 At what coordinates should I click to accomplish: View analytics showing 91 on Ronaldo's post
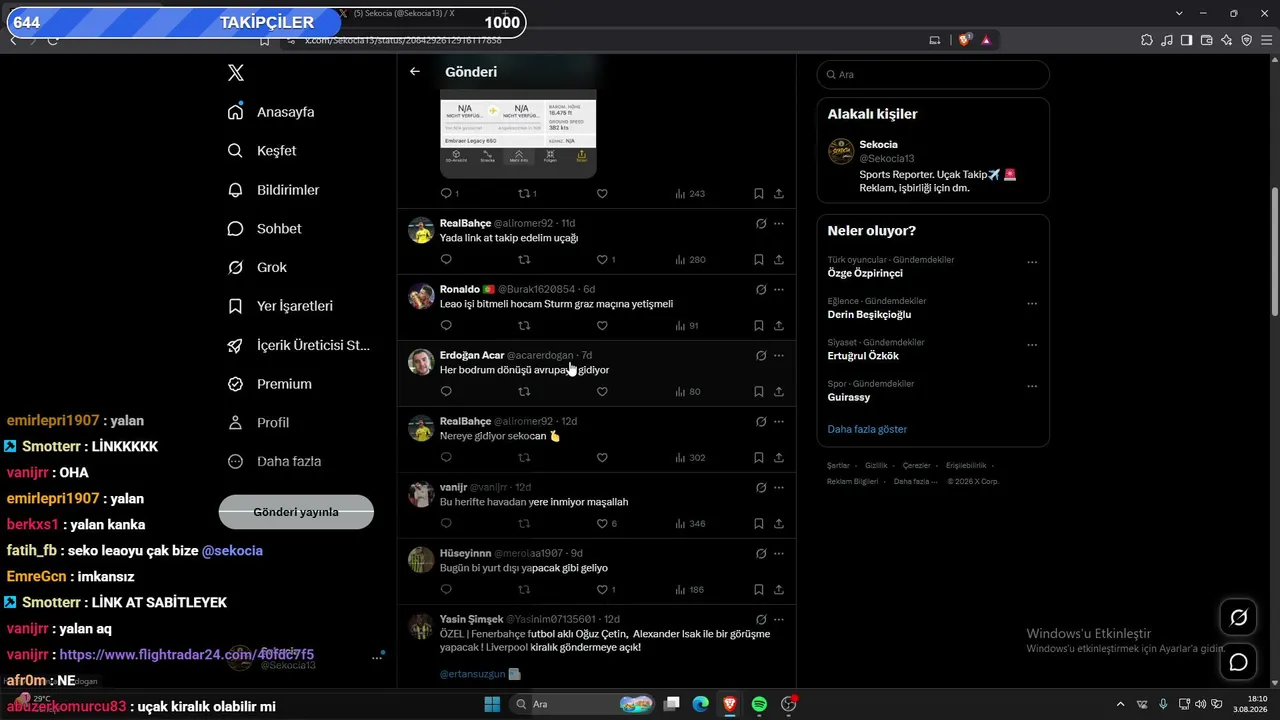coord(687,326)
